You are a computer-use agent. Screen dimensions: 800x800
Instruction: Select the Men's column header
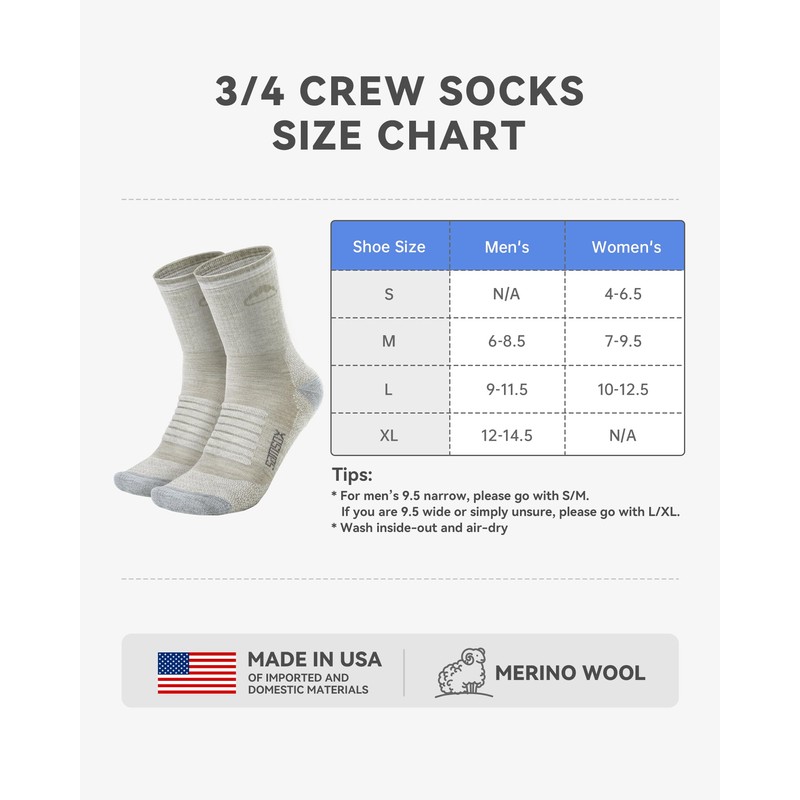point(507,246)
